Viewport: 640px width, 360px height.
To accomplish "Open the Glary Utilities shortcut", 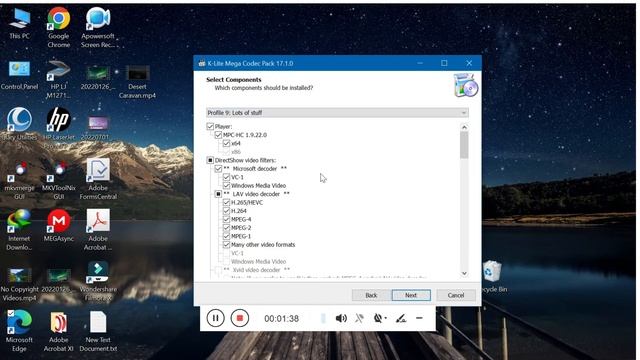I will point(19,124).
